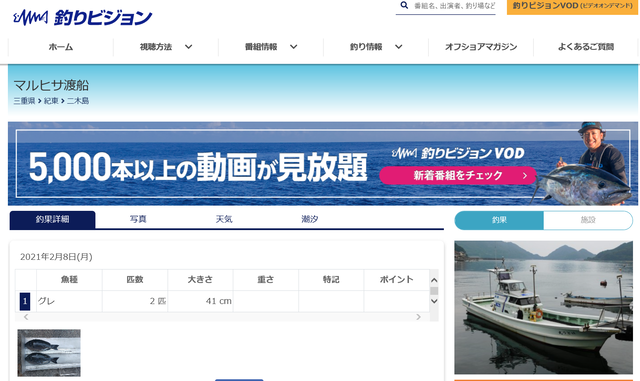Image resolution: width=640 pixels, height=381 pixels.
Task: Open よくあるご質問 menu item
Action: (586, 47)
